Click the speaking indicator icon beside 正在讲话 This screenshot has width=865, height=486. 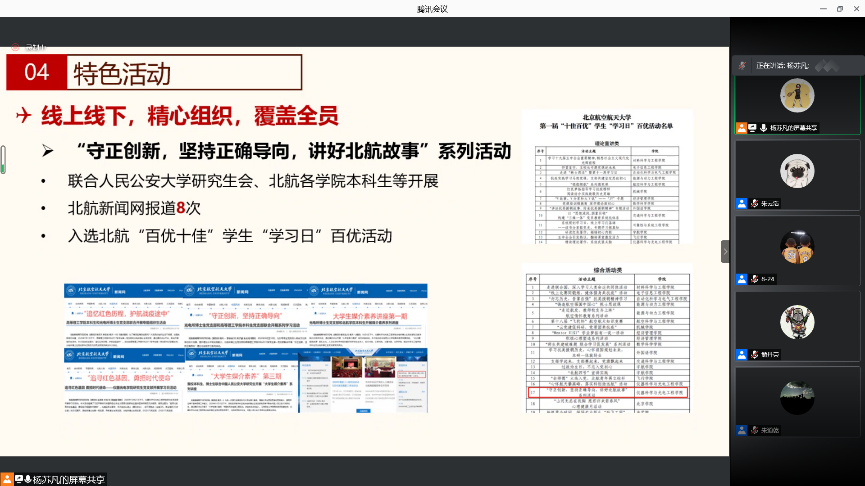pos(741,64)
